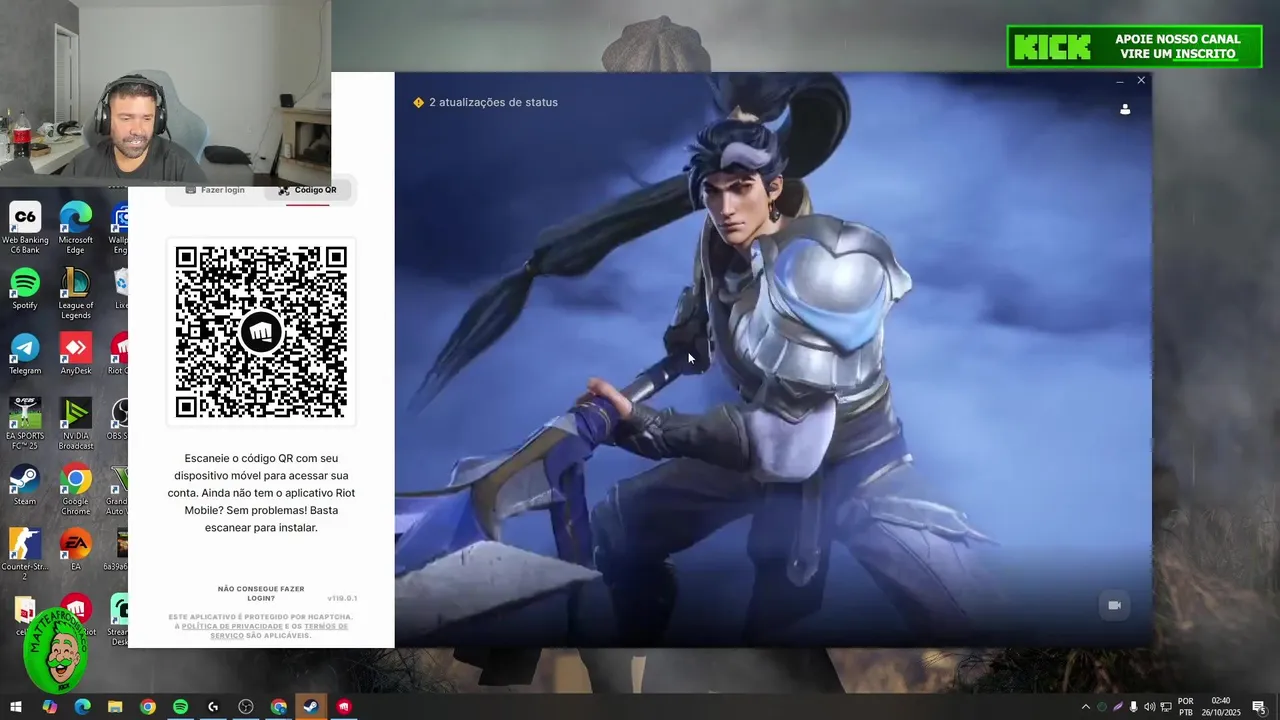Viewport: 1280px width, 720px height.
Task: Open OBS Studio from the taskbar
Action: pos(246,707)
